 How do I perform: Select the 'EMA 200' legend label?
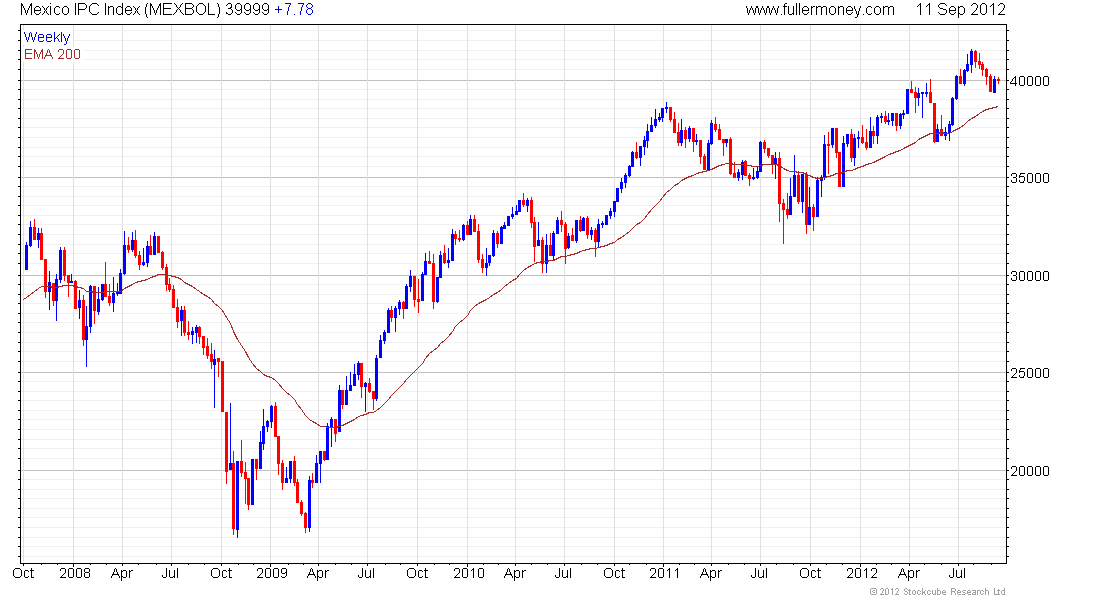click(x=53, y=54)
